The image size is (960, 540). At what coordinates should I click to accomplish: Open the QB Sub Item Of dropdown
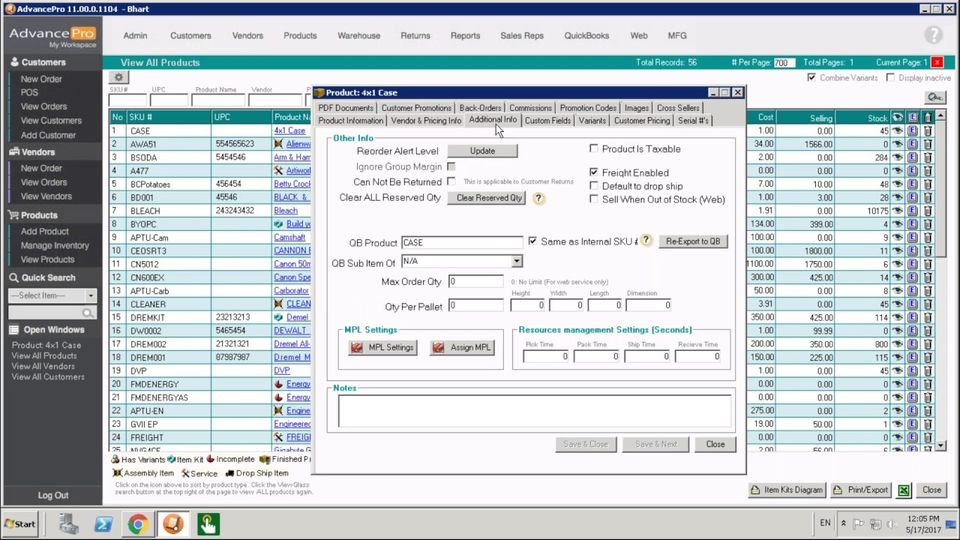[517, 261]
